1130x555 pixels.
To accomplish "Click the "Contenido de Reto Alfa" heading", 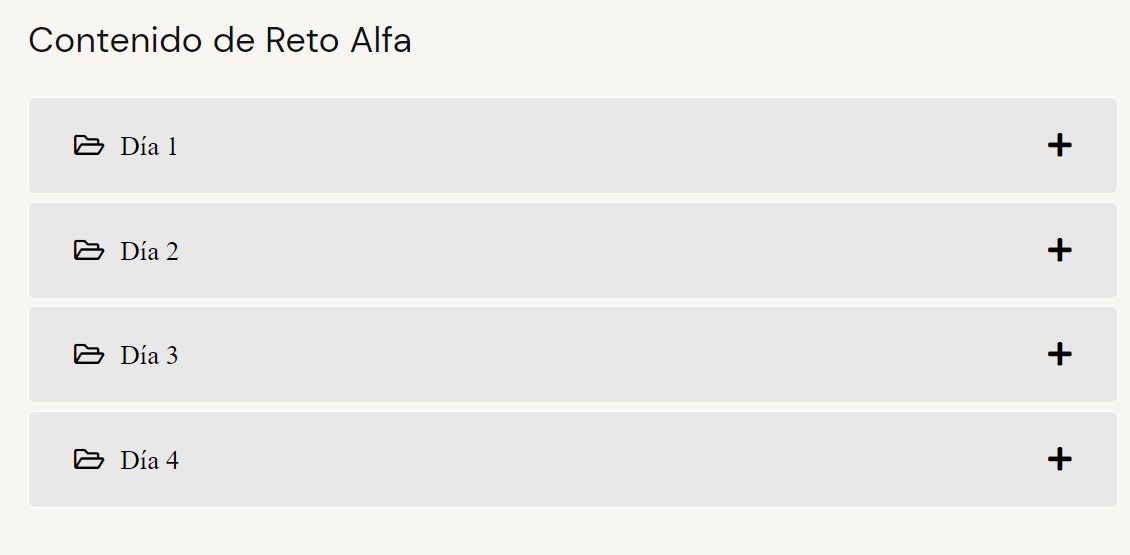I will click(x=220, y=41).
